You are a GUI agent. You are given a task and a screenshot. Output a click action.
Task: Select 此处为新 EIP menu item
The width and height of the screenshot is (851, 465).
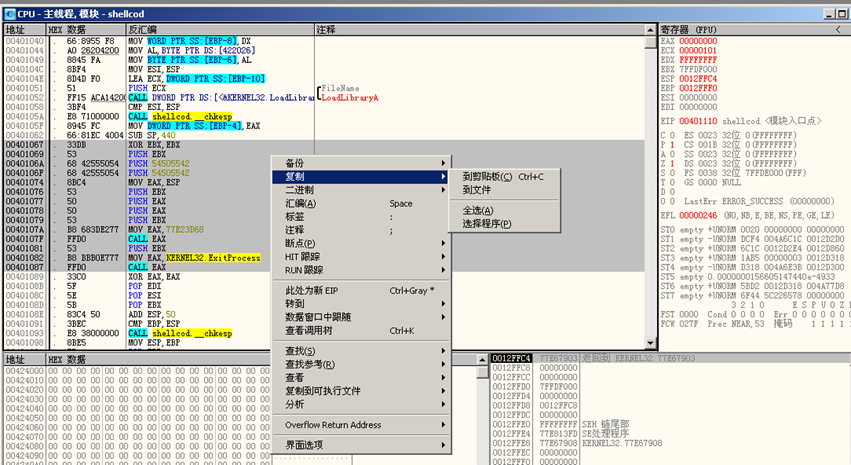pos(361,290)
